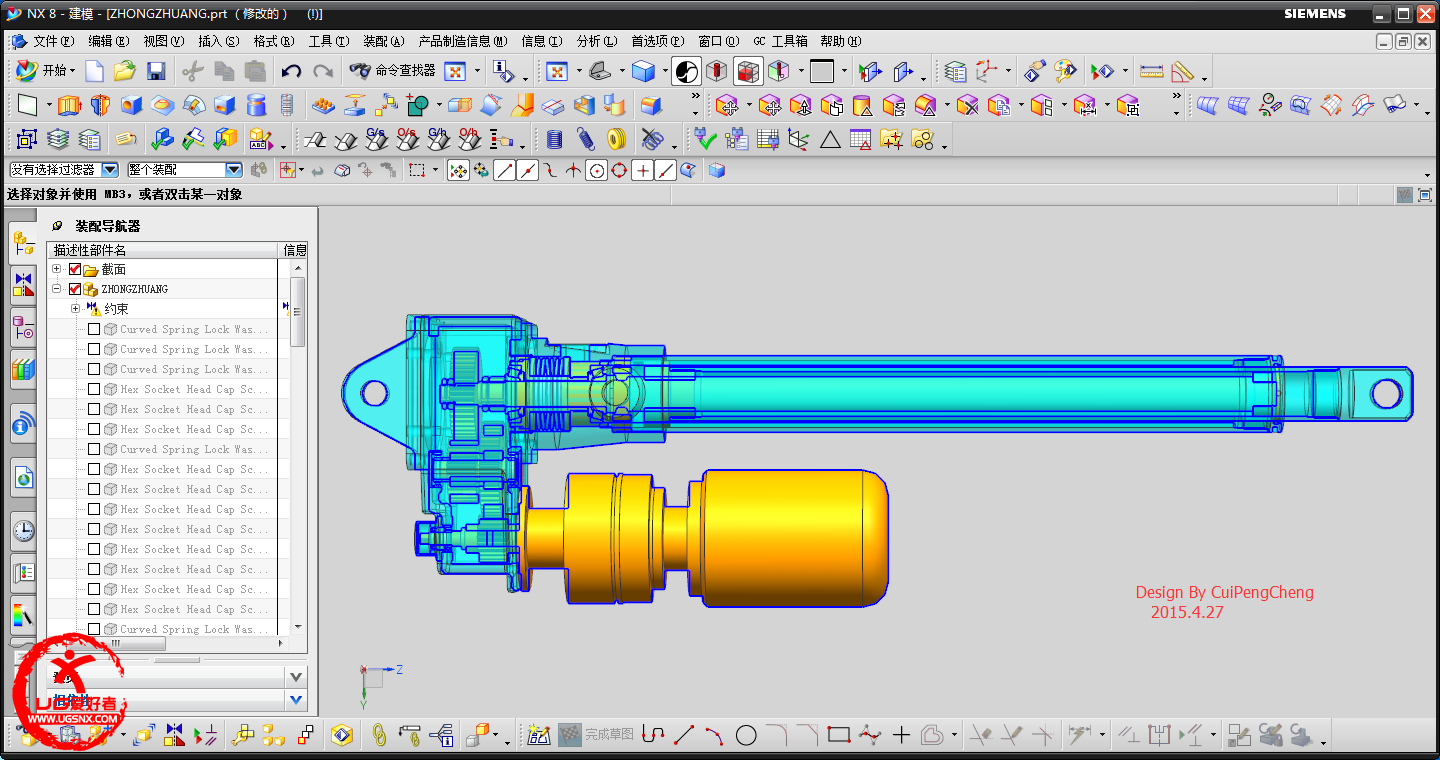Open the GC 工具箱 toolbox menu

[781, 41]
